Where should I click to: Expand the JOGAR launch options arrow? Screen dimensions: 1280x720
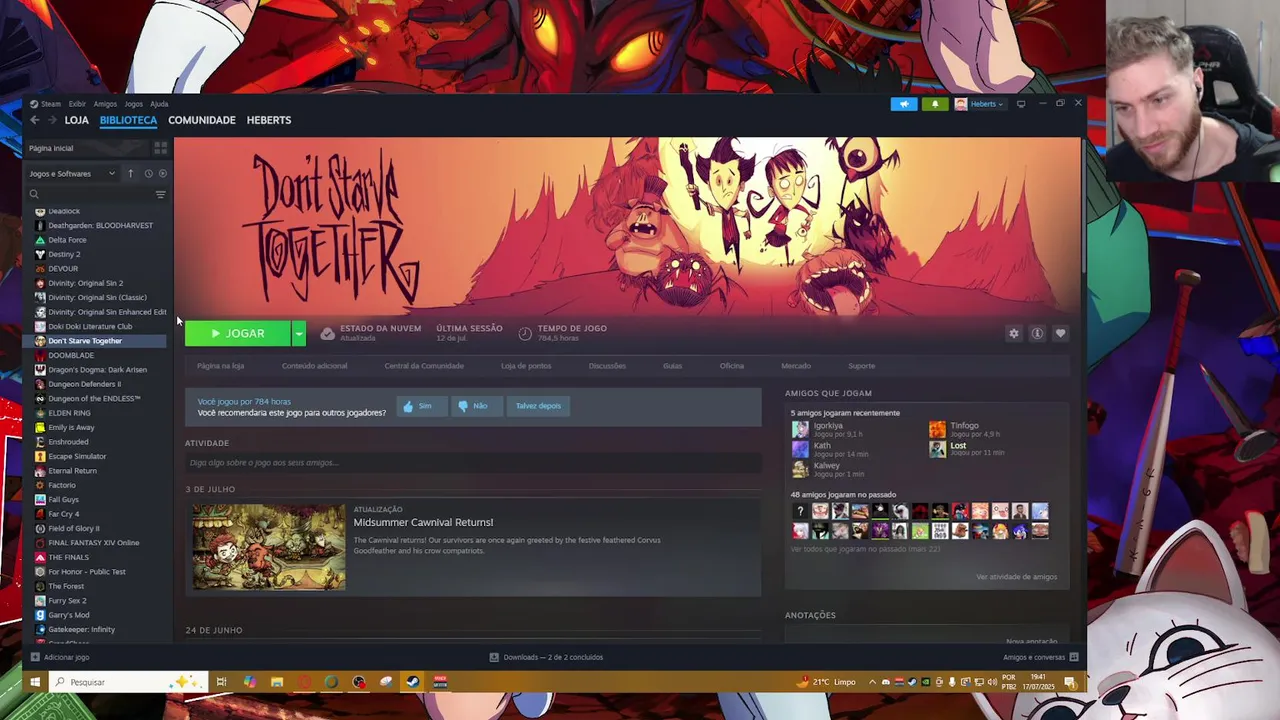tap(298, 334)
